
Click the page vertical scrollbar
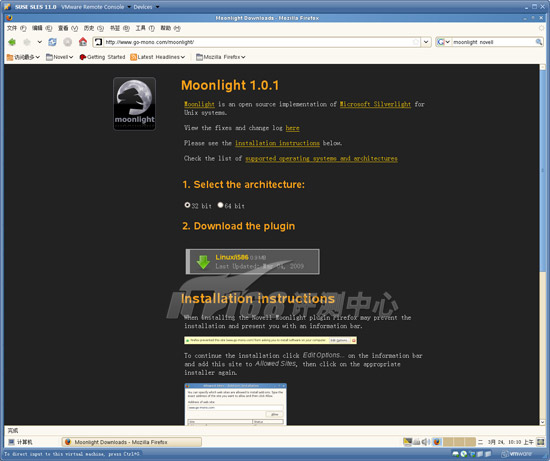[x=543, y=170]
